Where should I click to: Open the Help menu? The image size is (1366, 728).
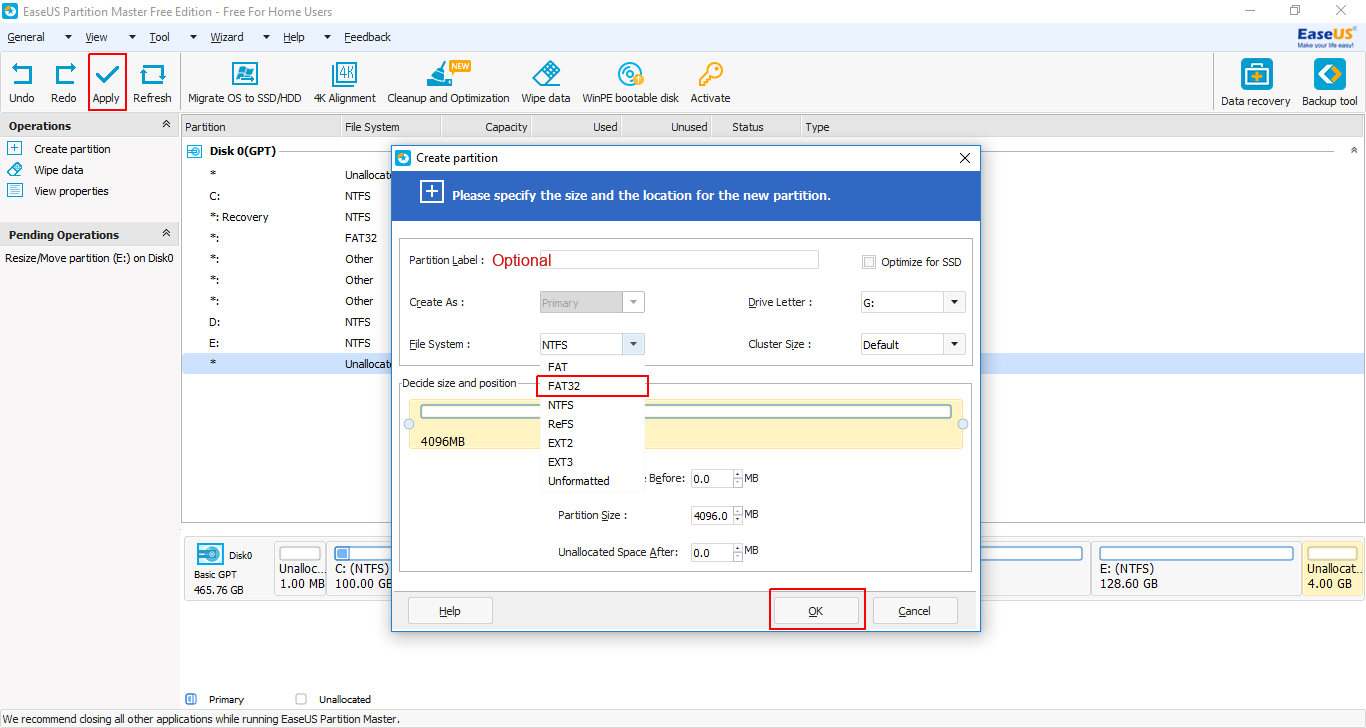click(x=294, y=37)
